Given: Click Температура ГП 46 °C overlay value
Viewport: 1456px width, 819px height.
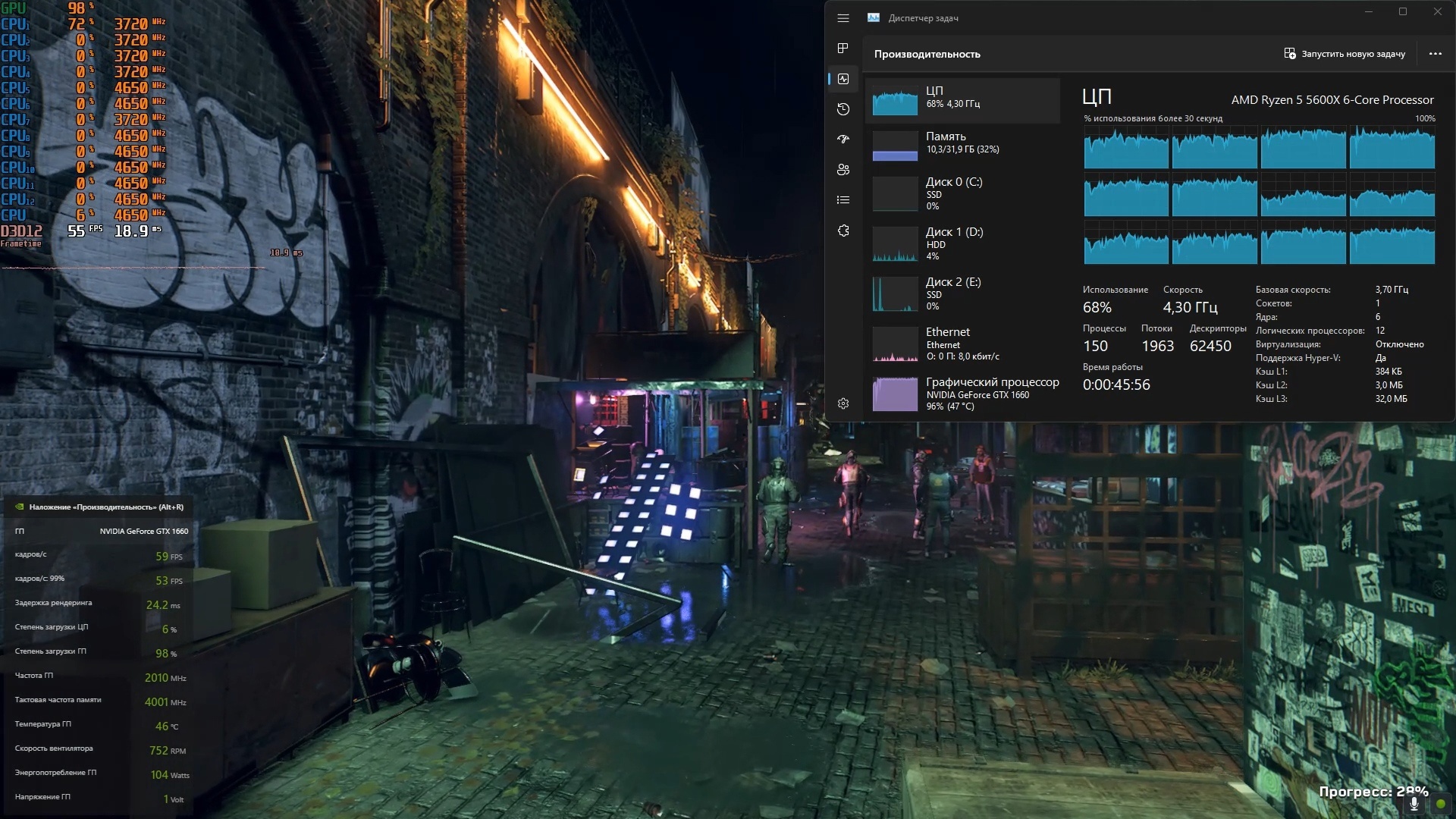Looking at the screenshot, I should click(x=167, y=726).
